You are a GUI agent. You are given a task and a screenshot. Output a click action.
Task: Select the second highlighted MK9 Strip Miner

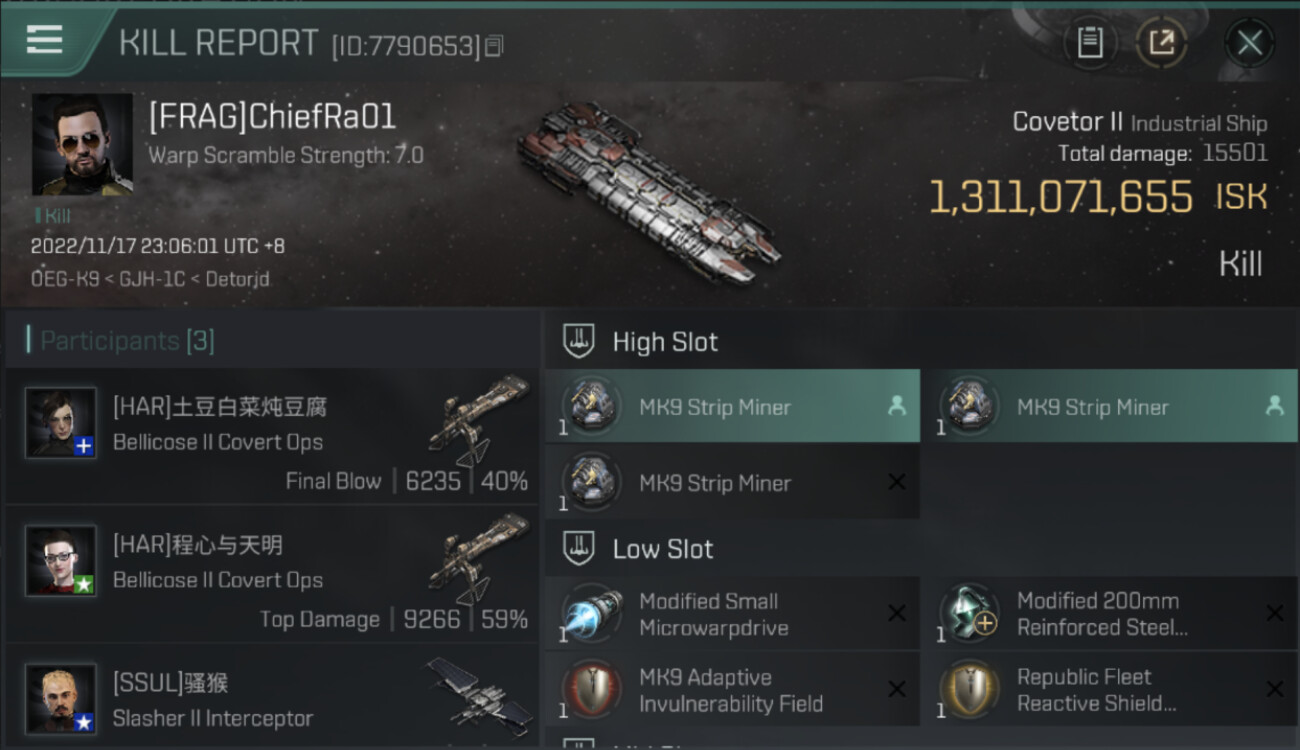tap(1110, 406)
